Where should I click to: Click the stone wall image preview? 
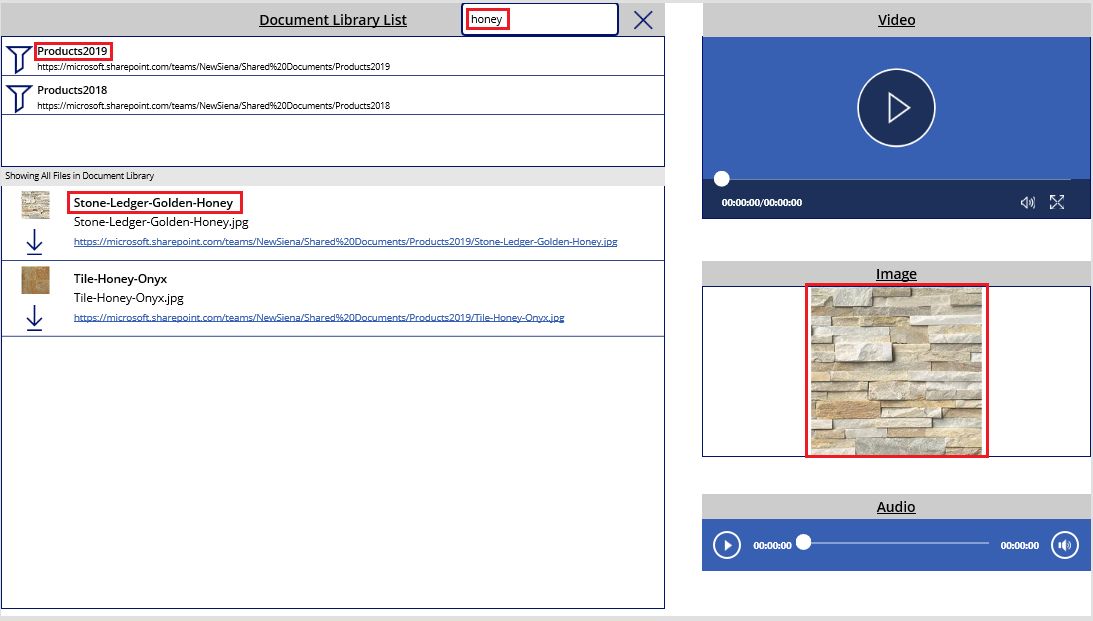point(896,371)
